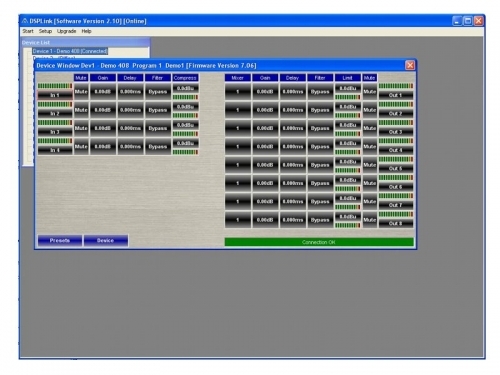The width and height of the screenshot is (500, 375).
Task: Open the Upgrade menu
Action: click(66, 31)
